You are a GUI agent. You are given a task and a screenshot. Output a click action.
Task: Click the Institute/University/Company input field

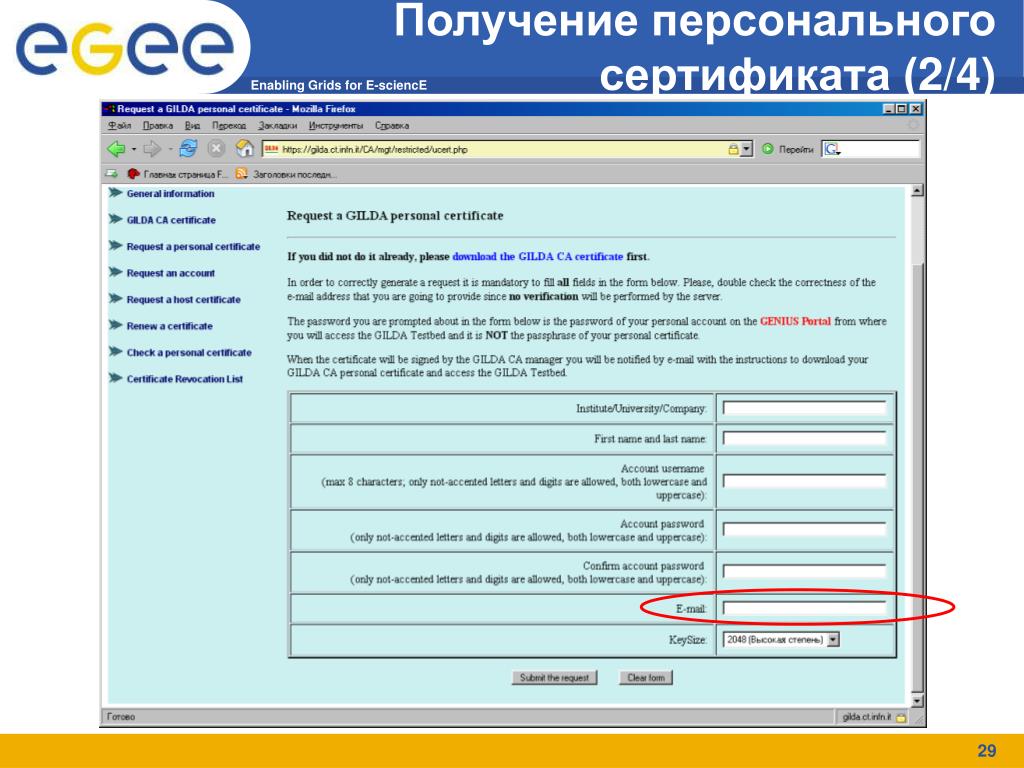(x=805, y=408)
